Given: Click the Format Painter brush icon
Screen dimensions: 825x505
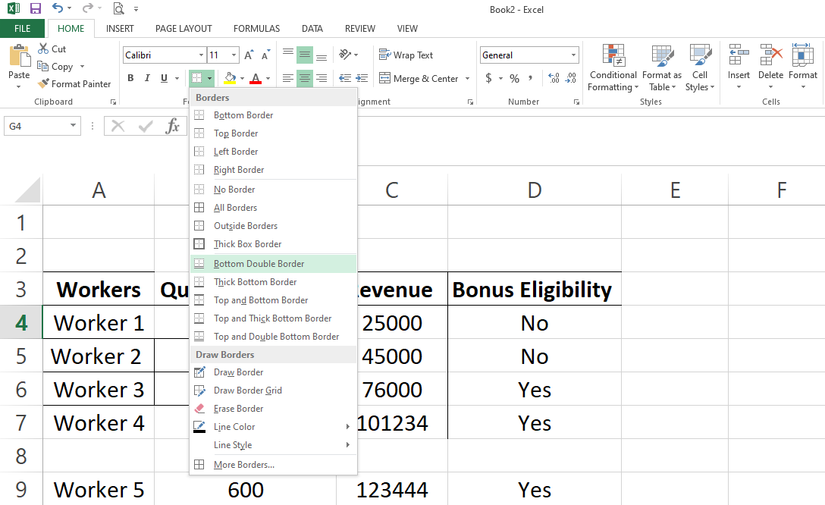Looking at the screenshot, I should click(x=43, y=84).
